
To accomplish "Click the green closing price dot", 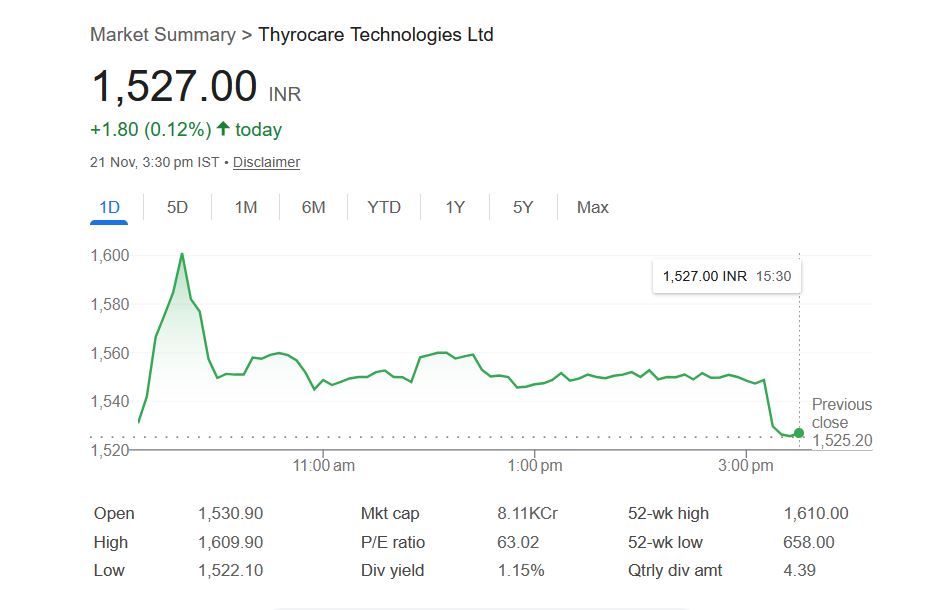I will click(798, 433).
